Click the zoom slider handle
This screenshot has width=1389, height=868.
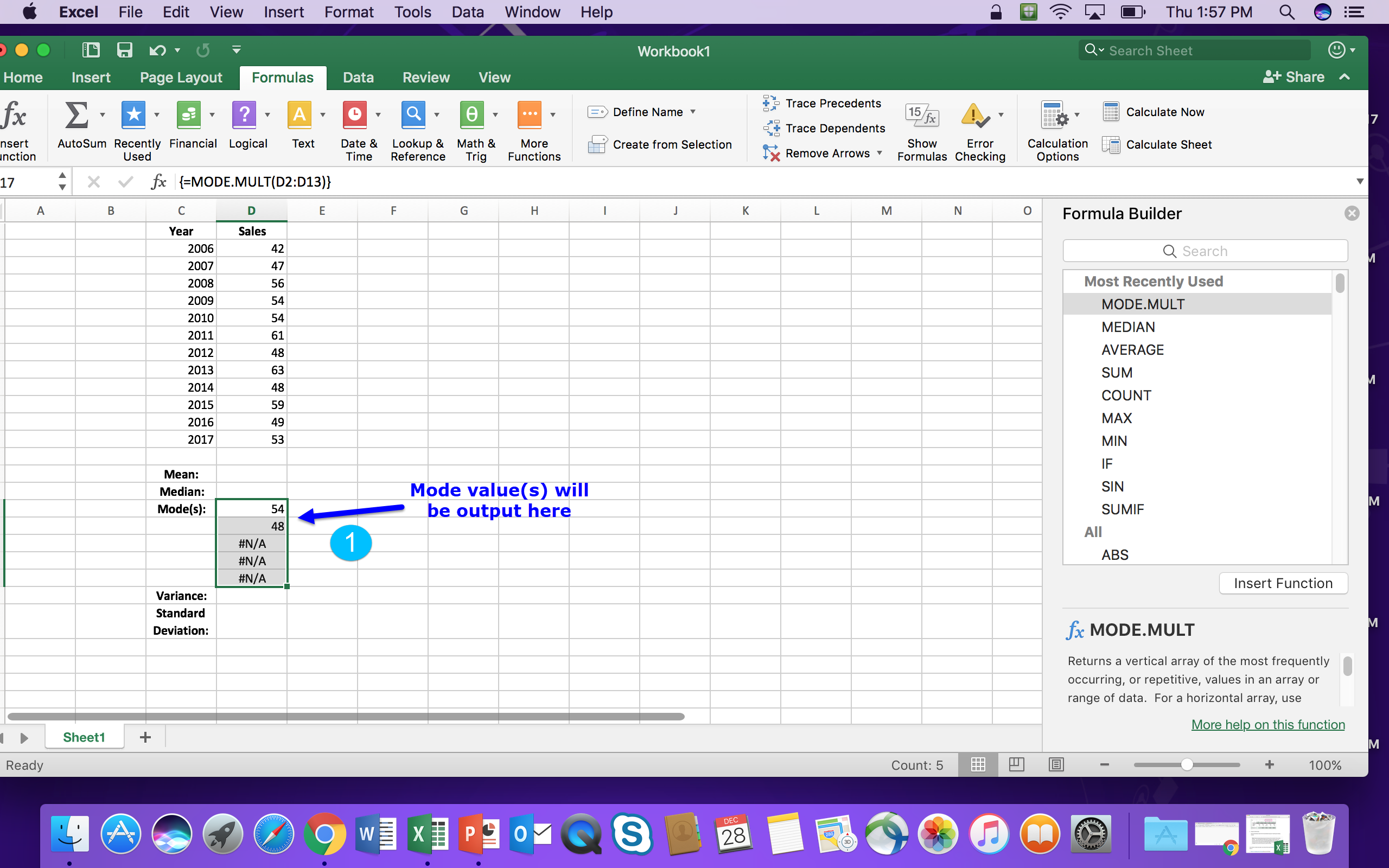pyautogui.click(x=1187, y=765)
